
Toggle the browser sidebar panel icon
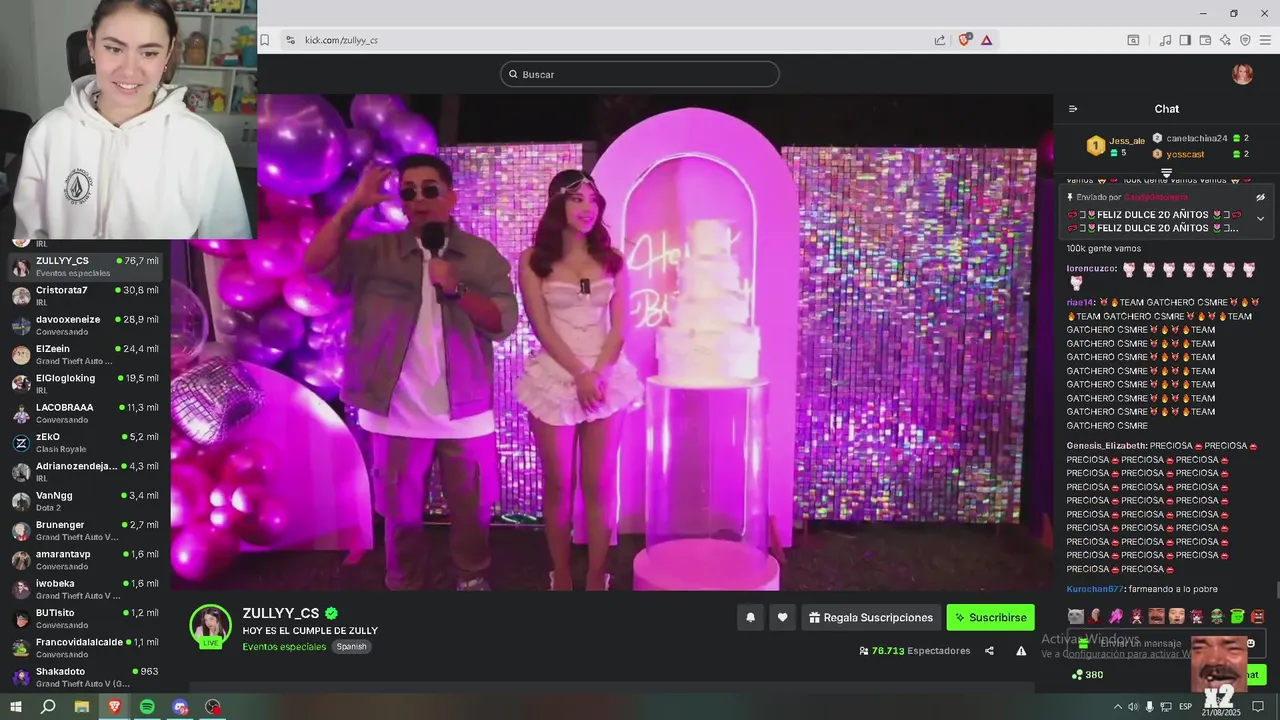click(1185, 40)
